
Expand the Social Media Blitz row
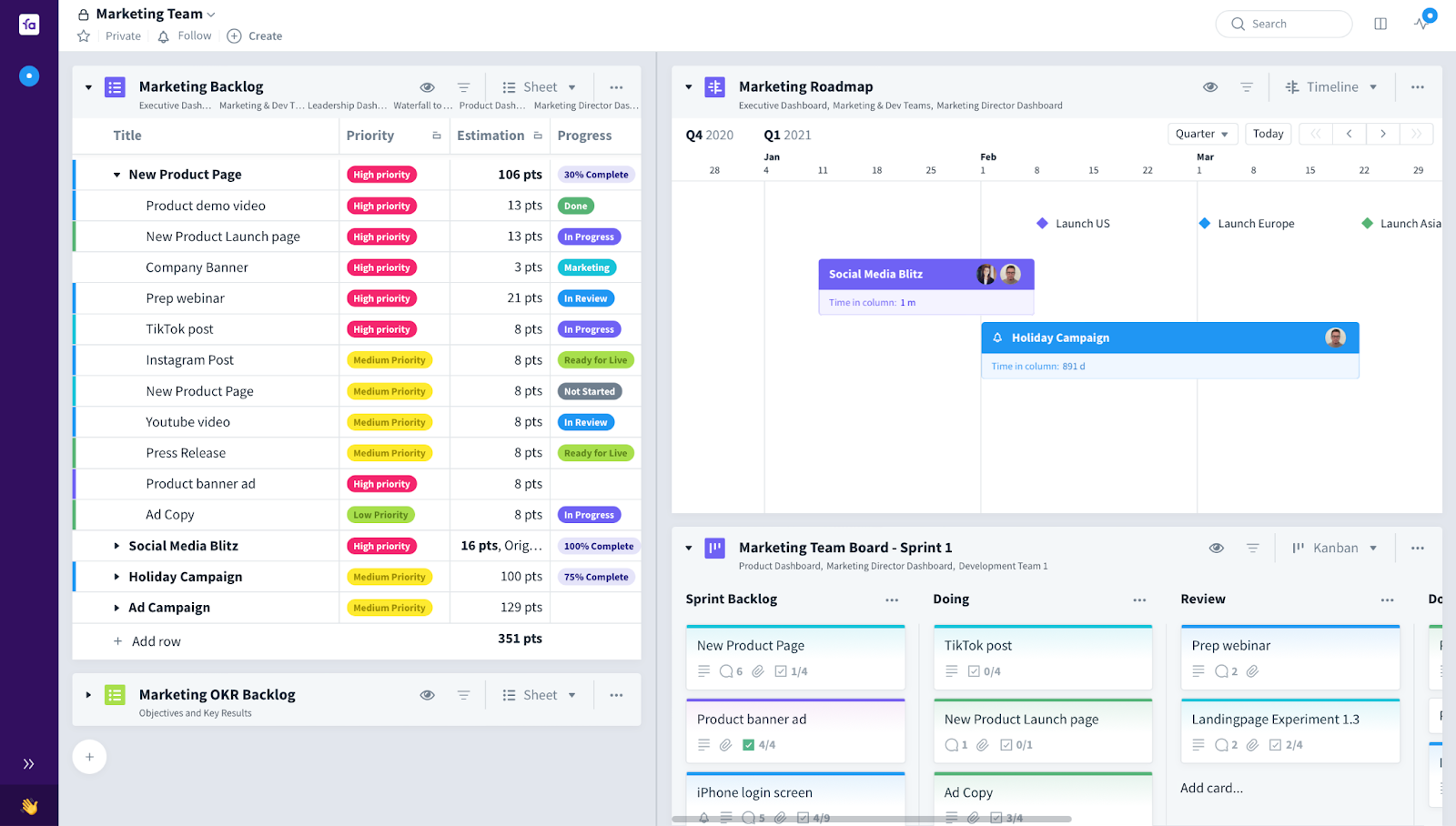click(x=116, y=546)
